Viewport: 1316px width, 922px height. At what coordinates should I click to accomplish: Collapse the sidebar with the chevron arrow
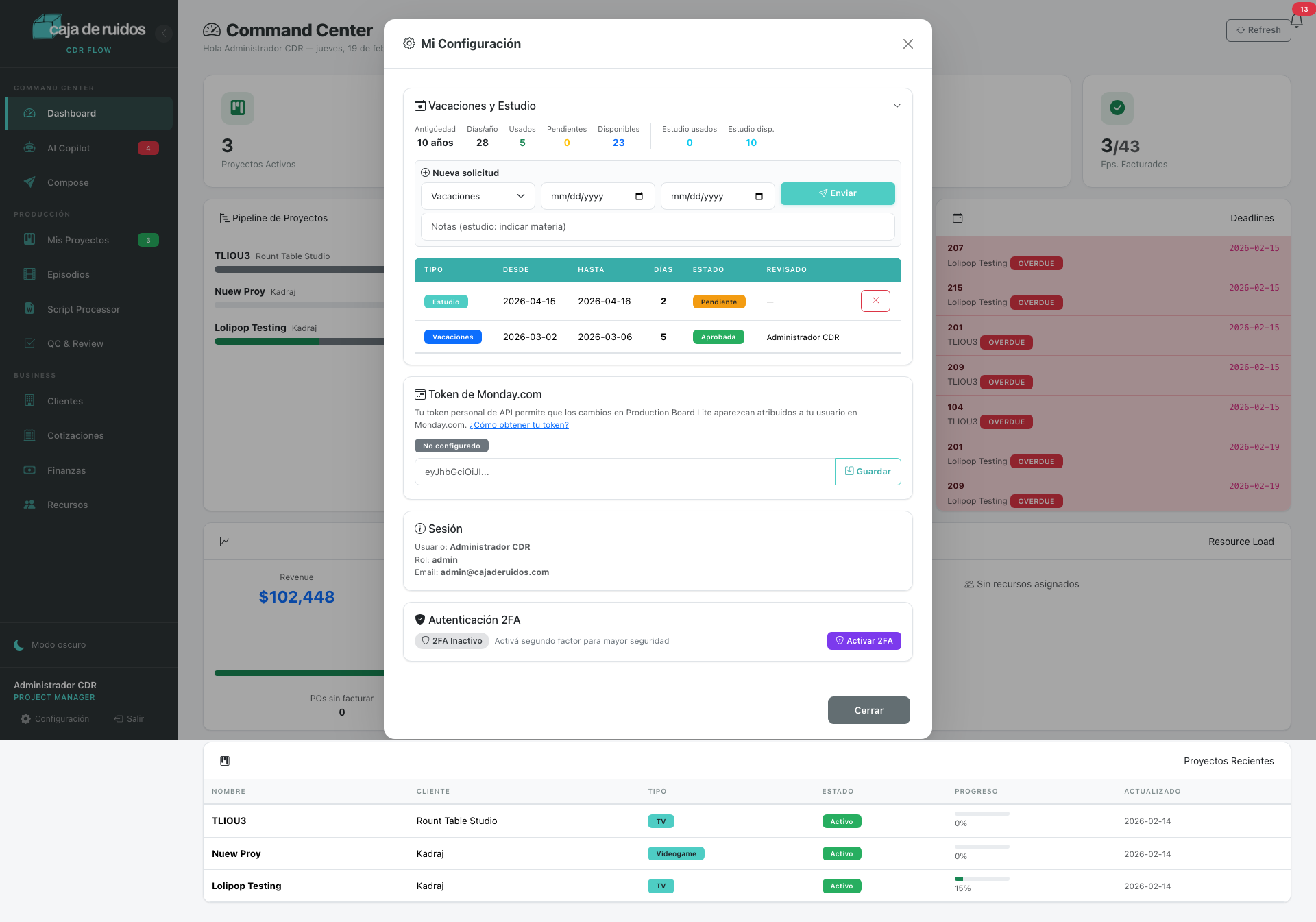pos(163,33)
